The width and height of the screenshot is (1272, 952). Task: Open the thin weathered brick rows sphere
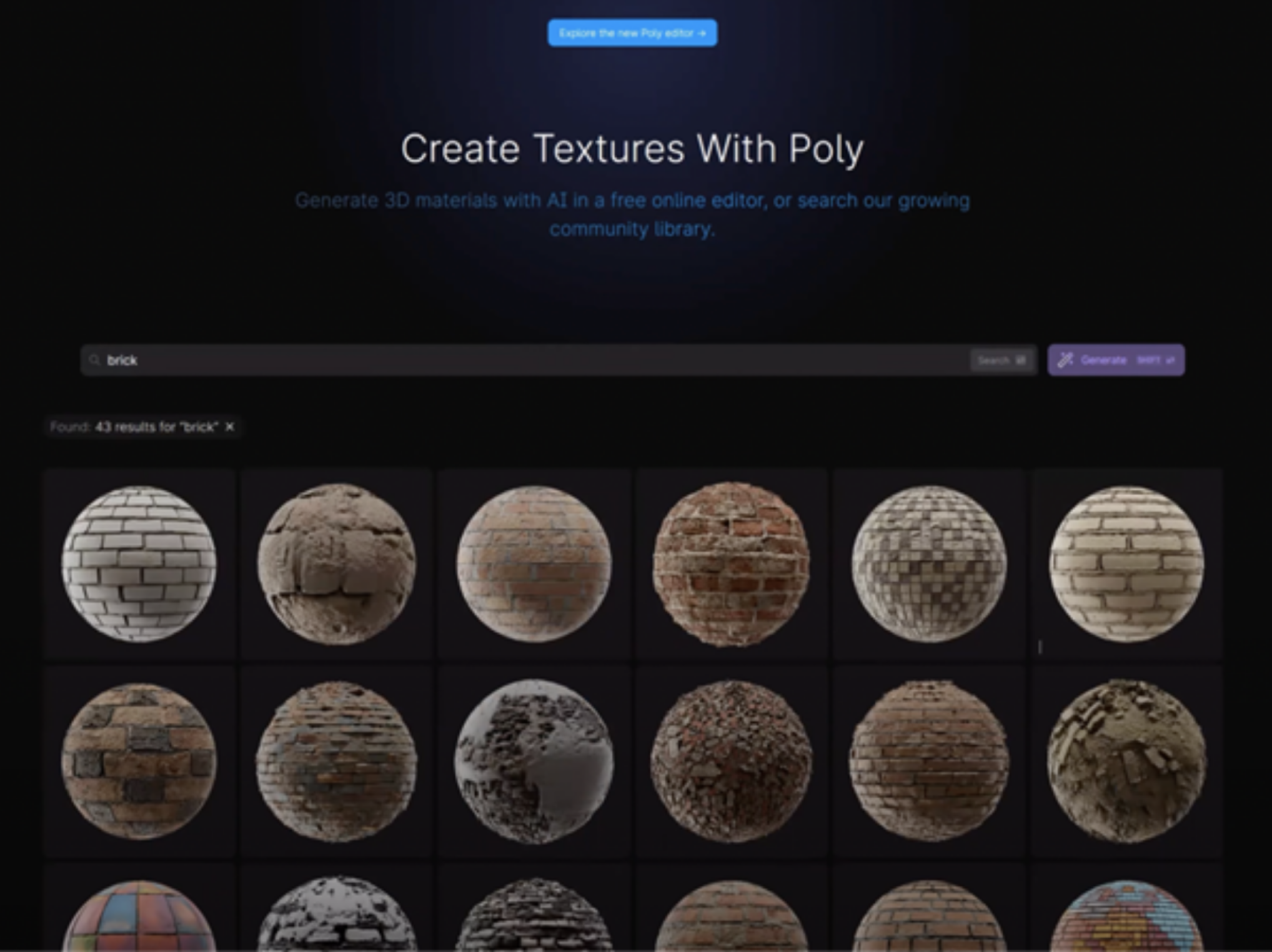click(x=336, y=761)
